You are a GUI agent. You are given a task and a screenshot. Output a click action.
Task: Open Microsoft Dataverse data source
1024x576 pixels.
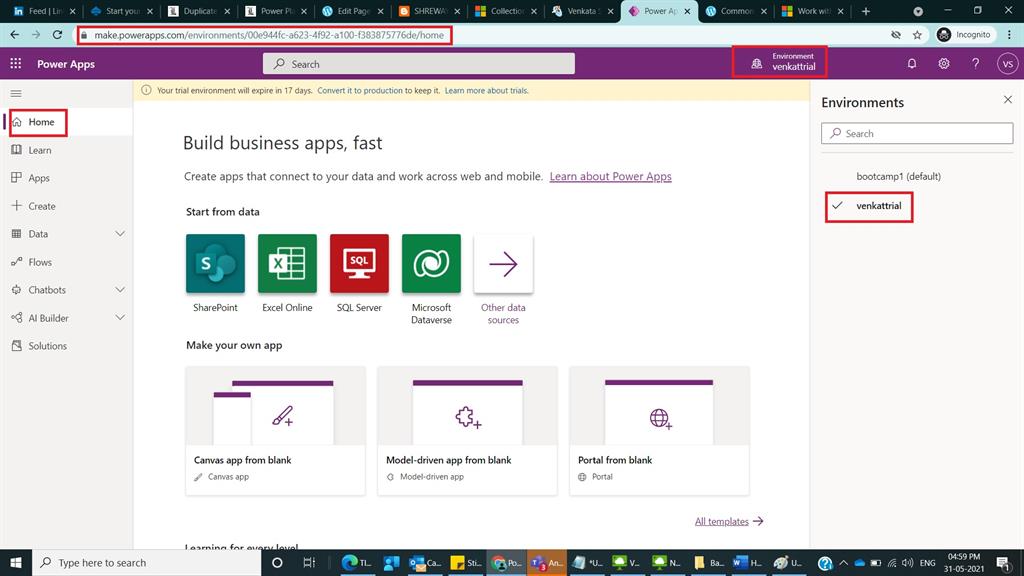tap(430, 264)
